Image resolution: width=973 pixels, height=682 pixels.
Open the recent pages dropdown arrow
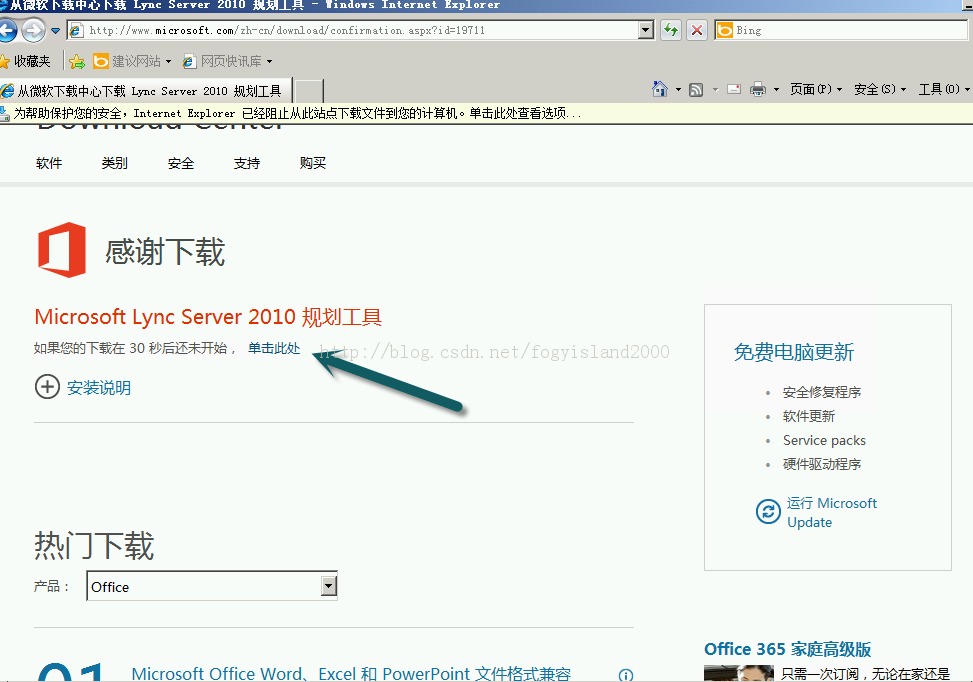click(55, 30)
